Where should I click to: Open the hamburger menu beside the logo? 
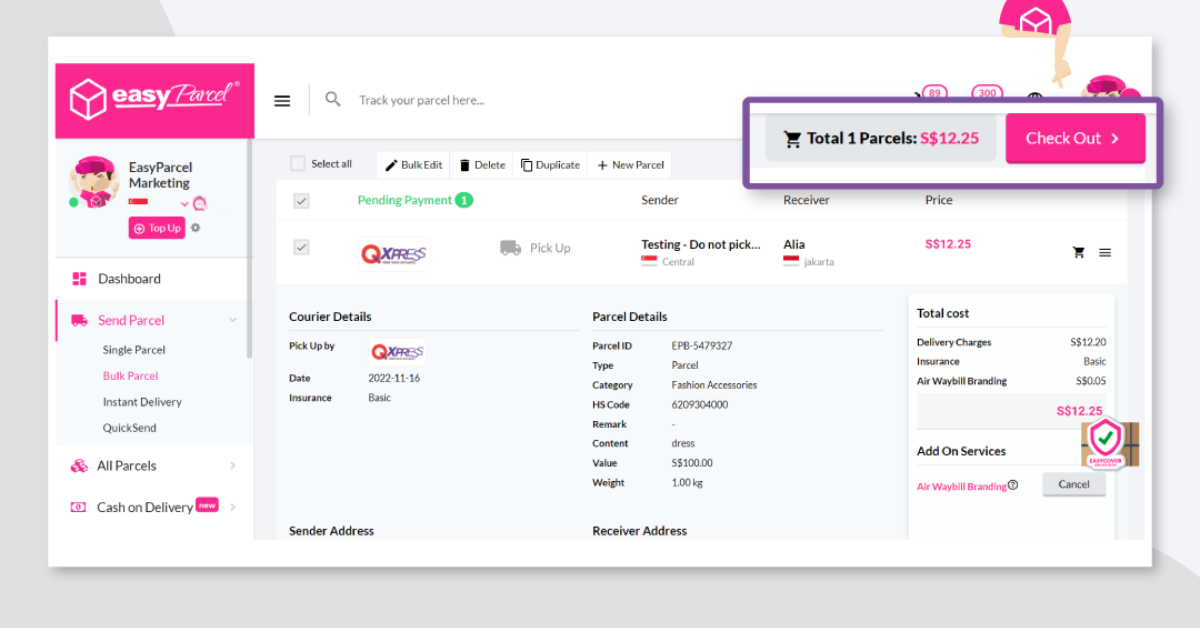[x=282, y=101]
